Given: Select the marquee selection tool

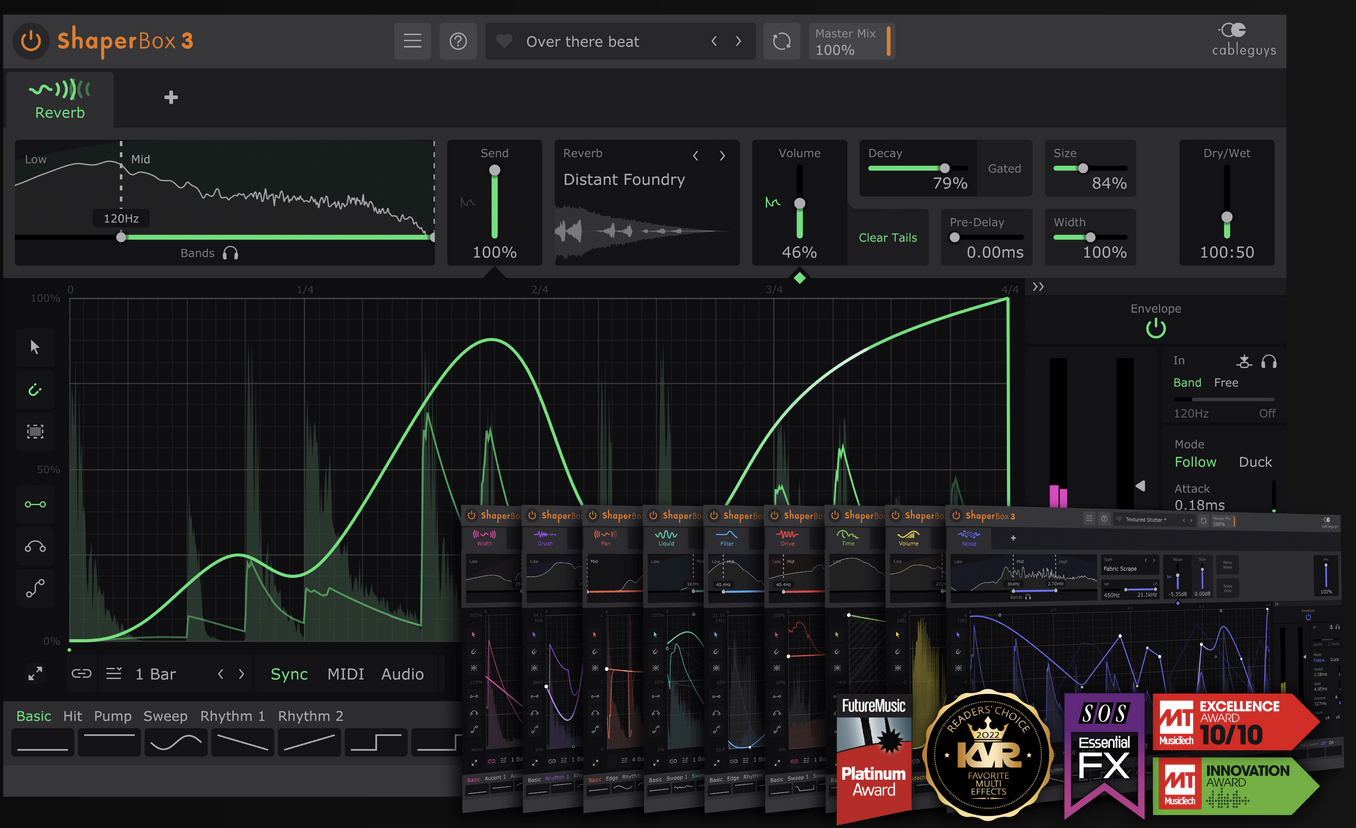Looking at the screenshot, I should 35,432.
